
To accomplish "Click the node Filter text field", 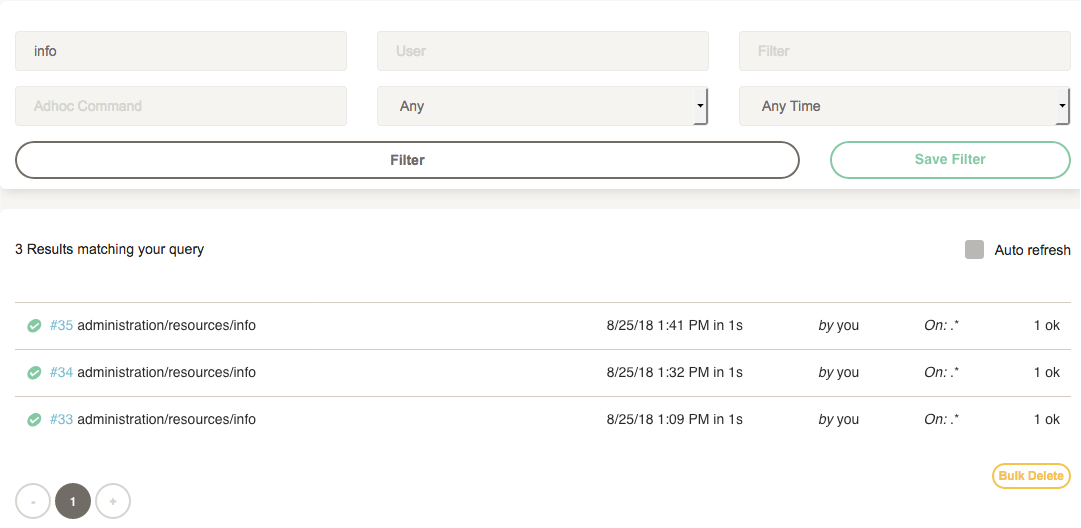I will [x=905, y=51].
